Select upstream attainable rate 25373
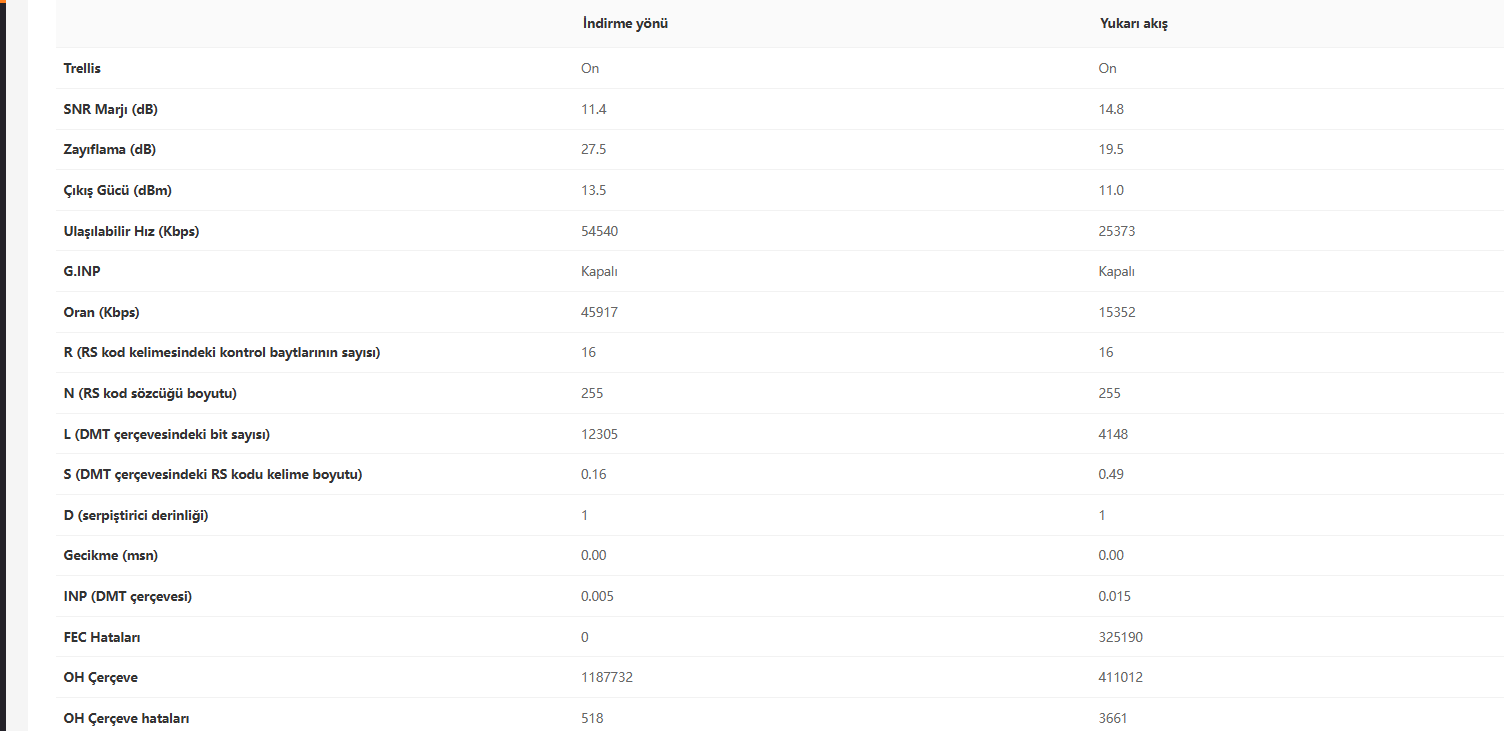1504x731 pixels. 1117,231
